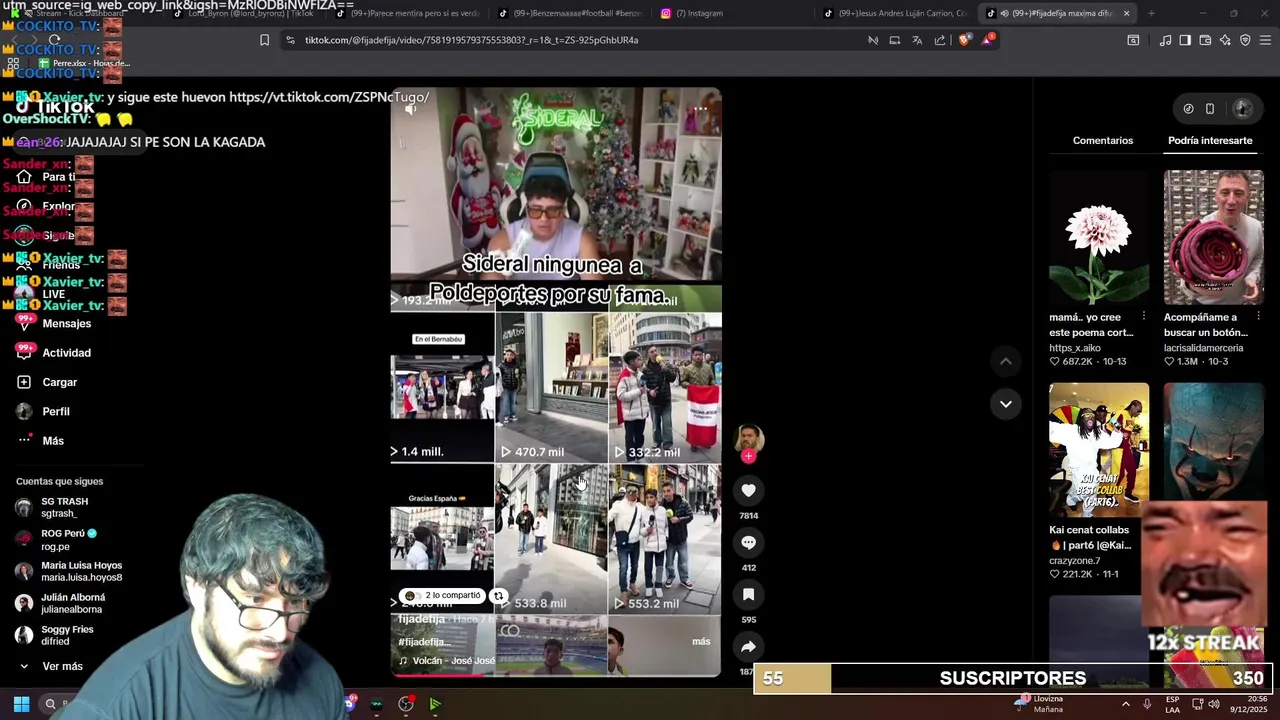Click the fijadefija username on the video
1280x720 pixels.
[420, 620]
